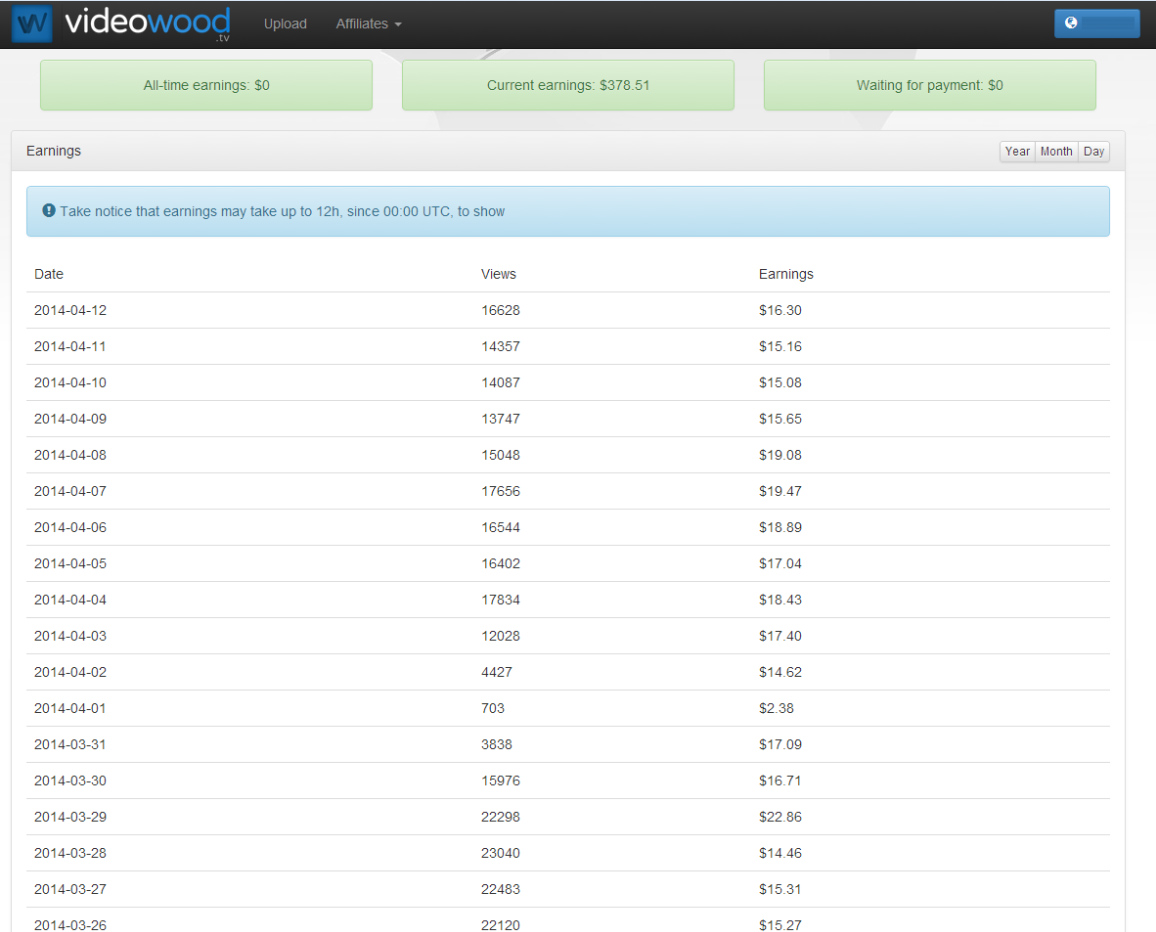Viewport: 1156px width, 932px height.
Task: Click the Earnings panel heading
Action: 54,151
